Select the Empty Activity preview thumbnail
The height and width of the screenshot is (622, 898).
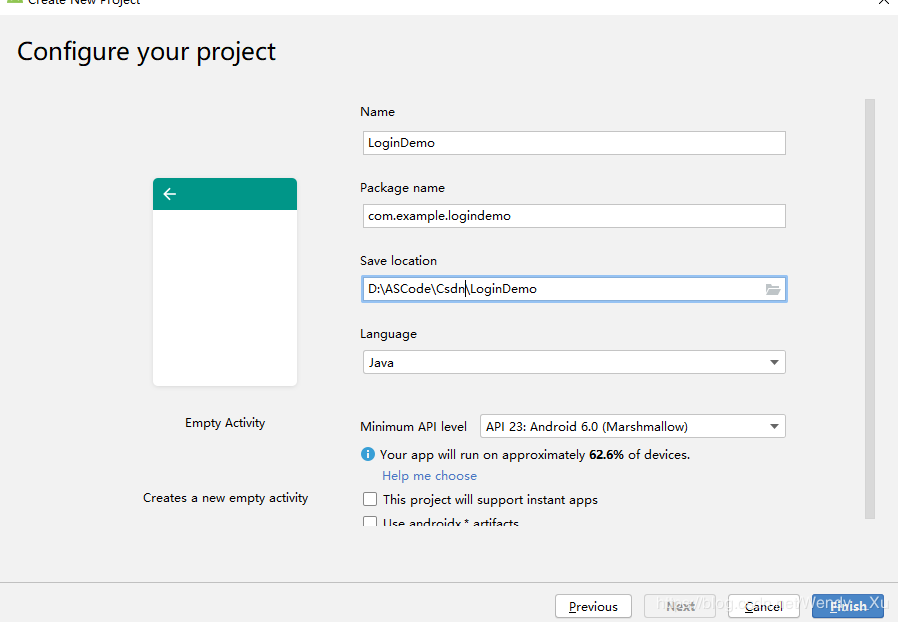click(225, 282)
